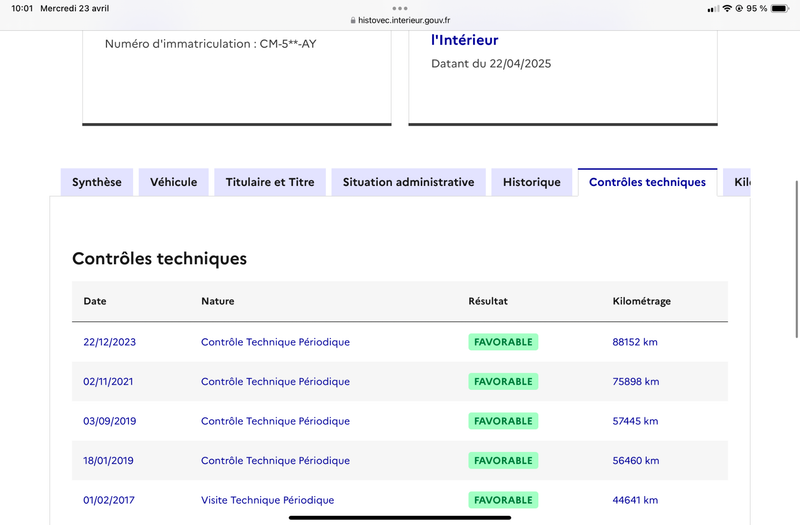
Task: Go to the Historique tab
Action: coord(532,182)
